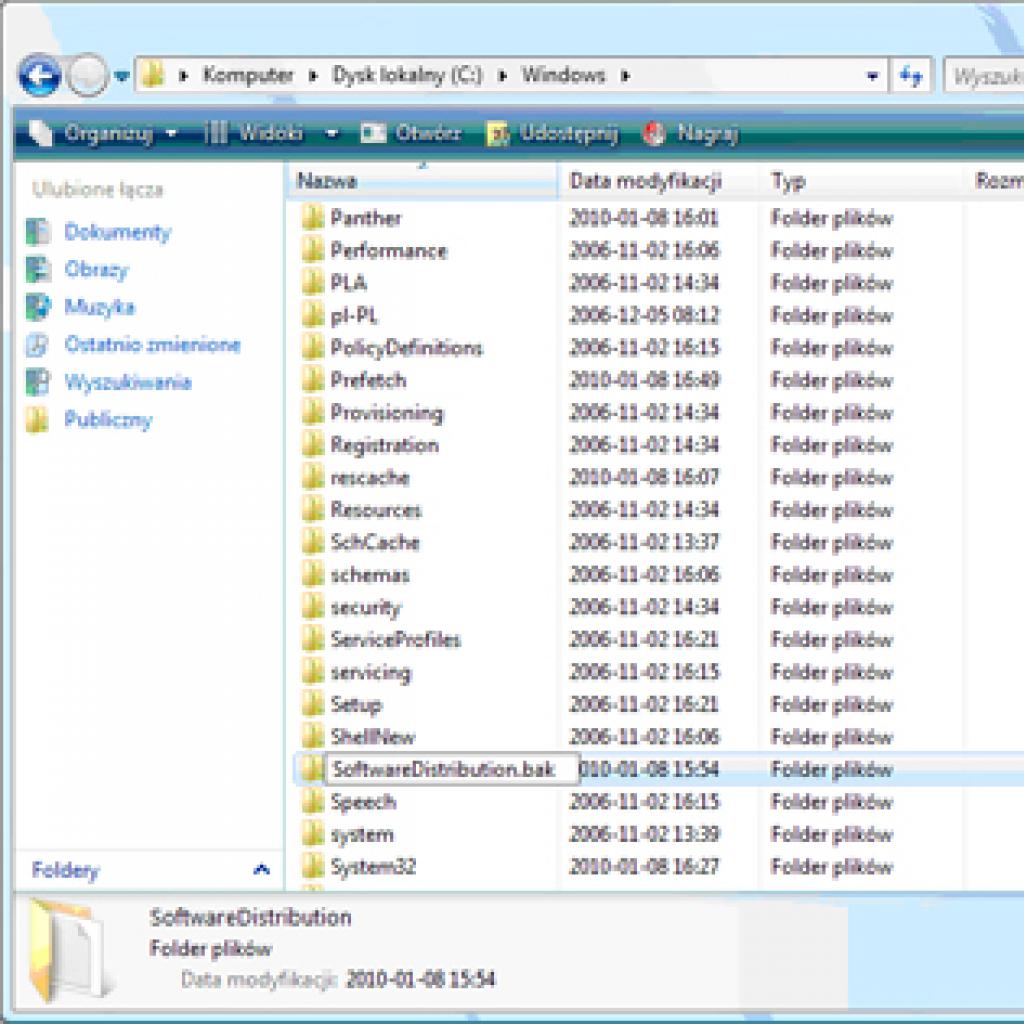Select the Performance folder icon
Image resolution: width=1024 pixels, height=1024 pixels.
click(x=313, y=250)
